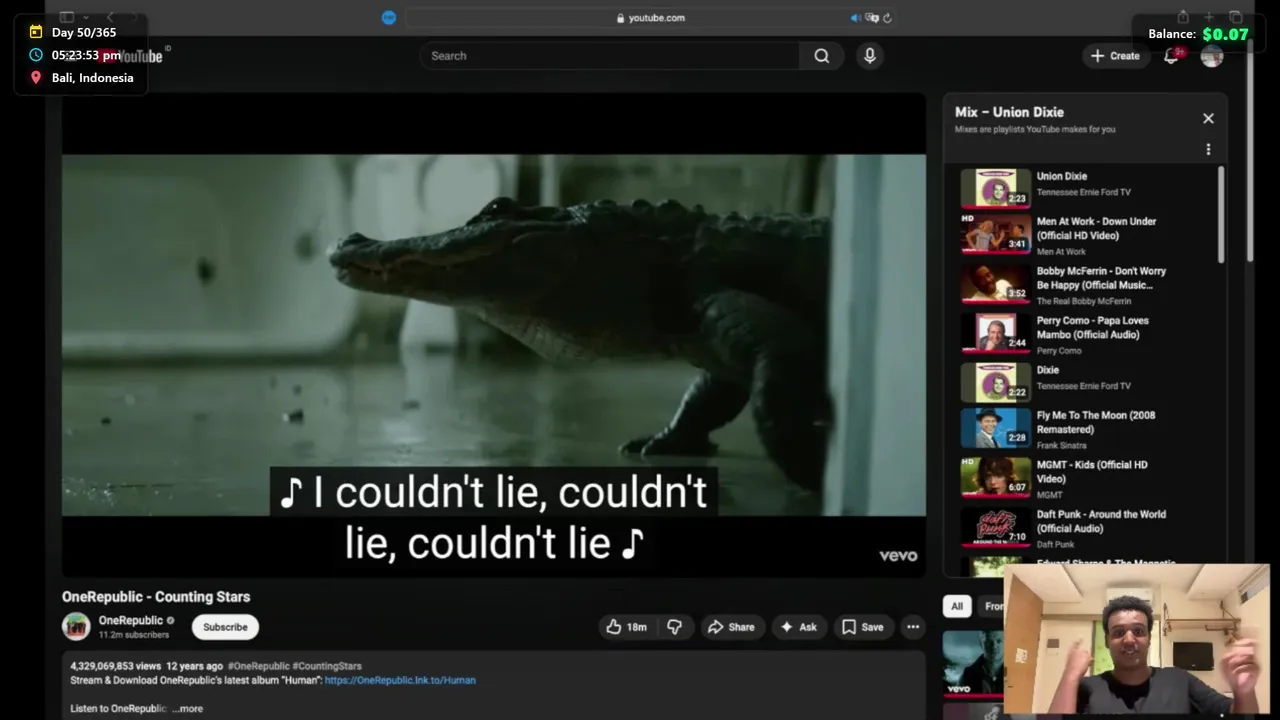Image resolution: width=1280 pixels, height=720 pixels.
Task: Play Fly Me To The Moon (2008 Remastered)
Action: (x=1085, y=429)
